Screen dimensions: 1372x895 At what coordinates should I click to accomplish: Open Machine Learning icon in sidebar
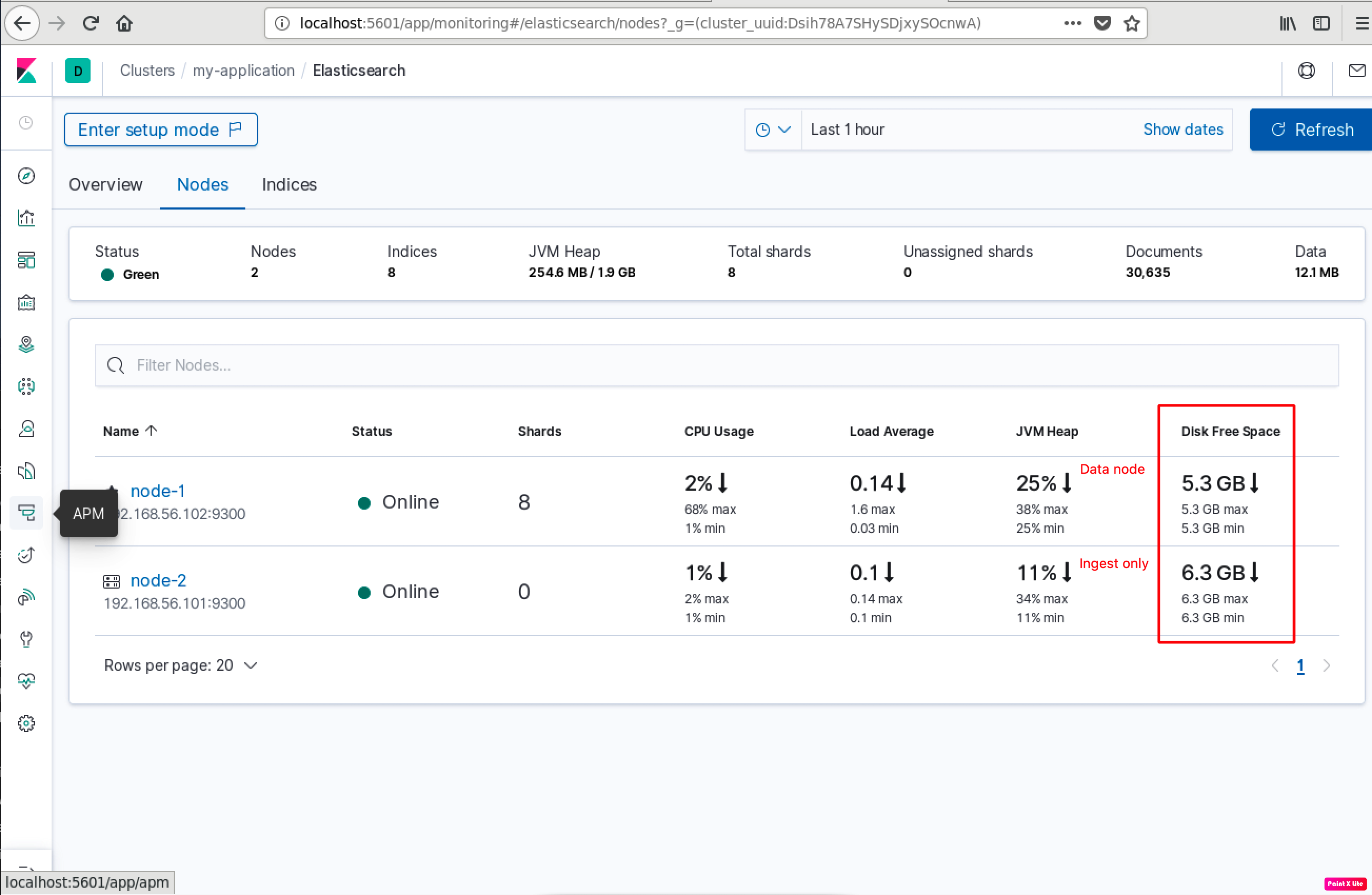26,386
